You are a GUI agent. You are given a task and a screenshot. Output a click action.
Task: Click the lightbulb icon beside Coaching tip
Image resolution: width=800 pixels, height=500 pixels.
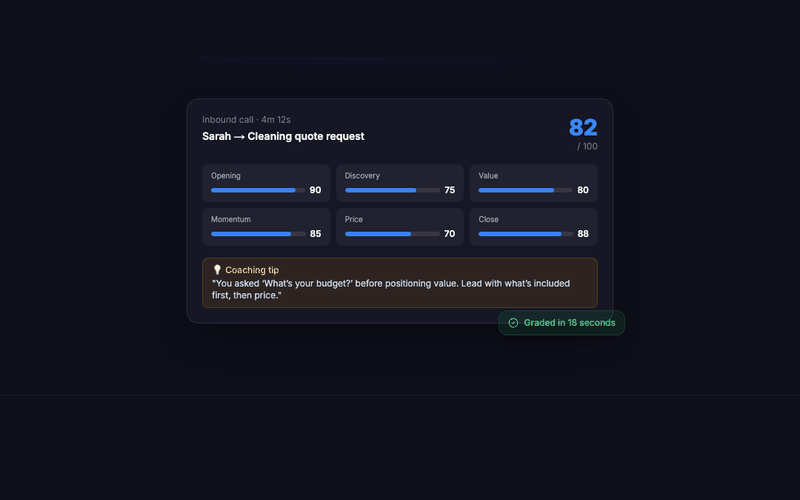pos(217,270)
